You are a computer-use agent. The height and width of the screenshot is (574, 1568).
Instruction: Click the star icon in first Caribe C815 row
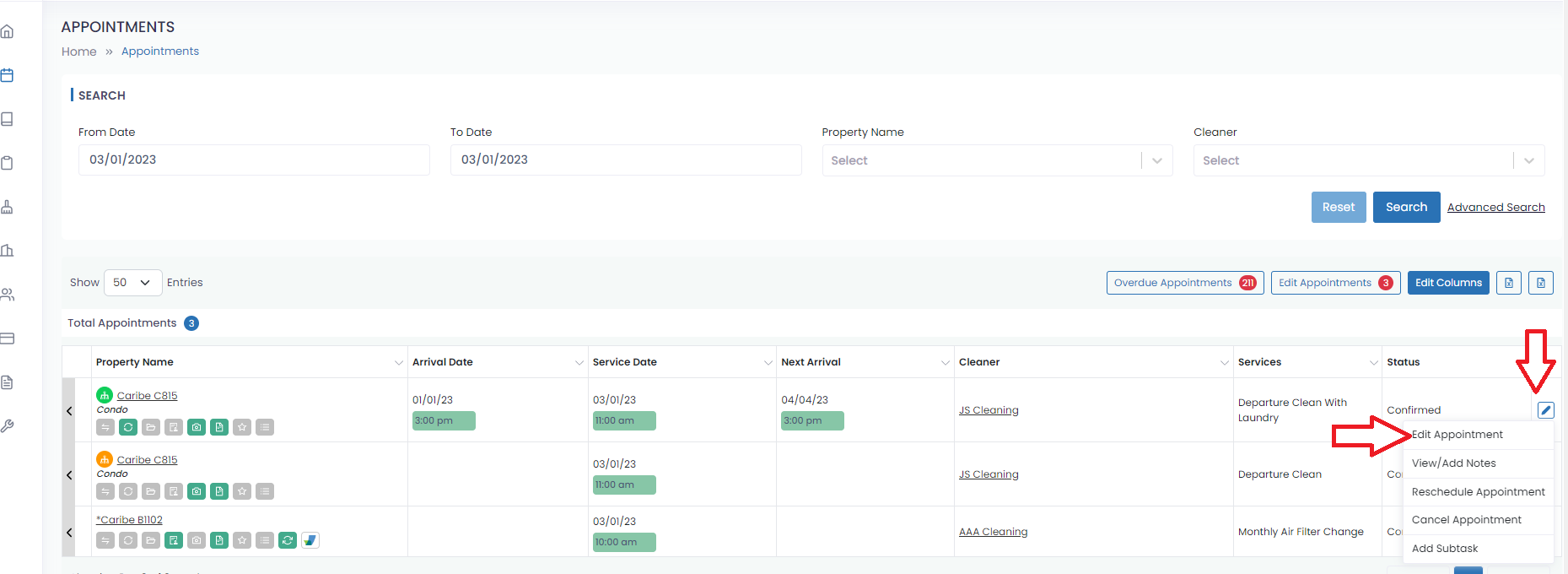[x=242, y=427]
